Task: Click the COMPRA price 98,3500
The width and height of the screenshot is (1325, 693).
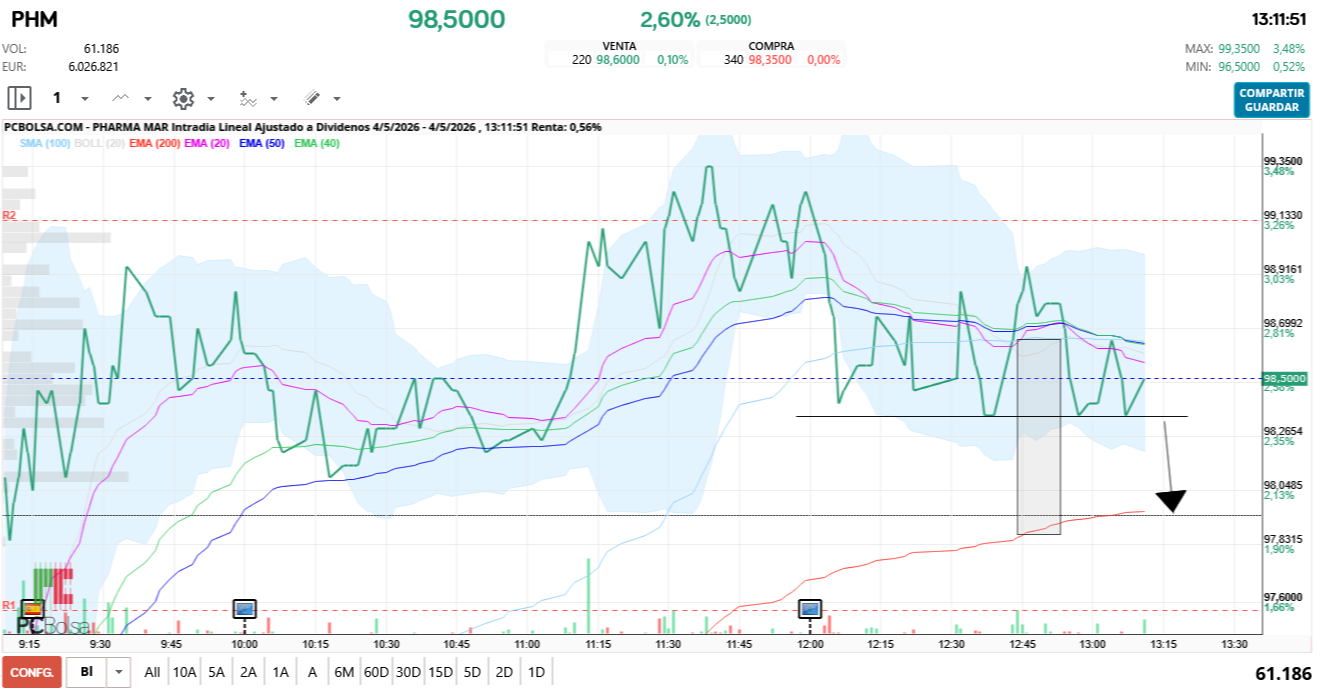Action: coord(770,60)
